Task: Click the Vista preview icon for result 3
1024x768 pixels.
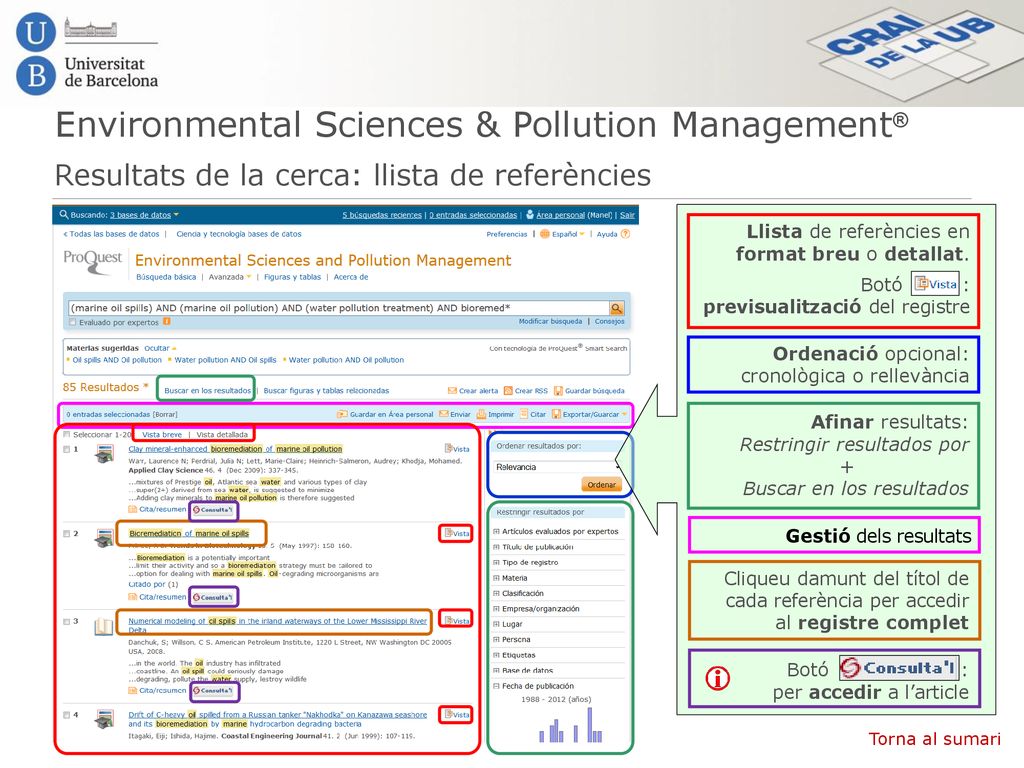Action: click(449, 620)
